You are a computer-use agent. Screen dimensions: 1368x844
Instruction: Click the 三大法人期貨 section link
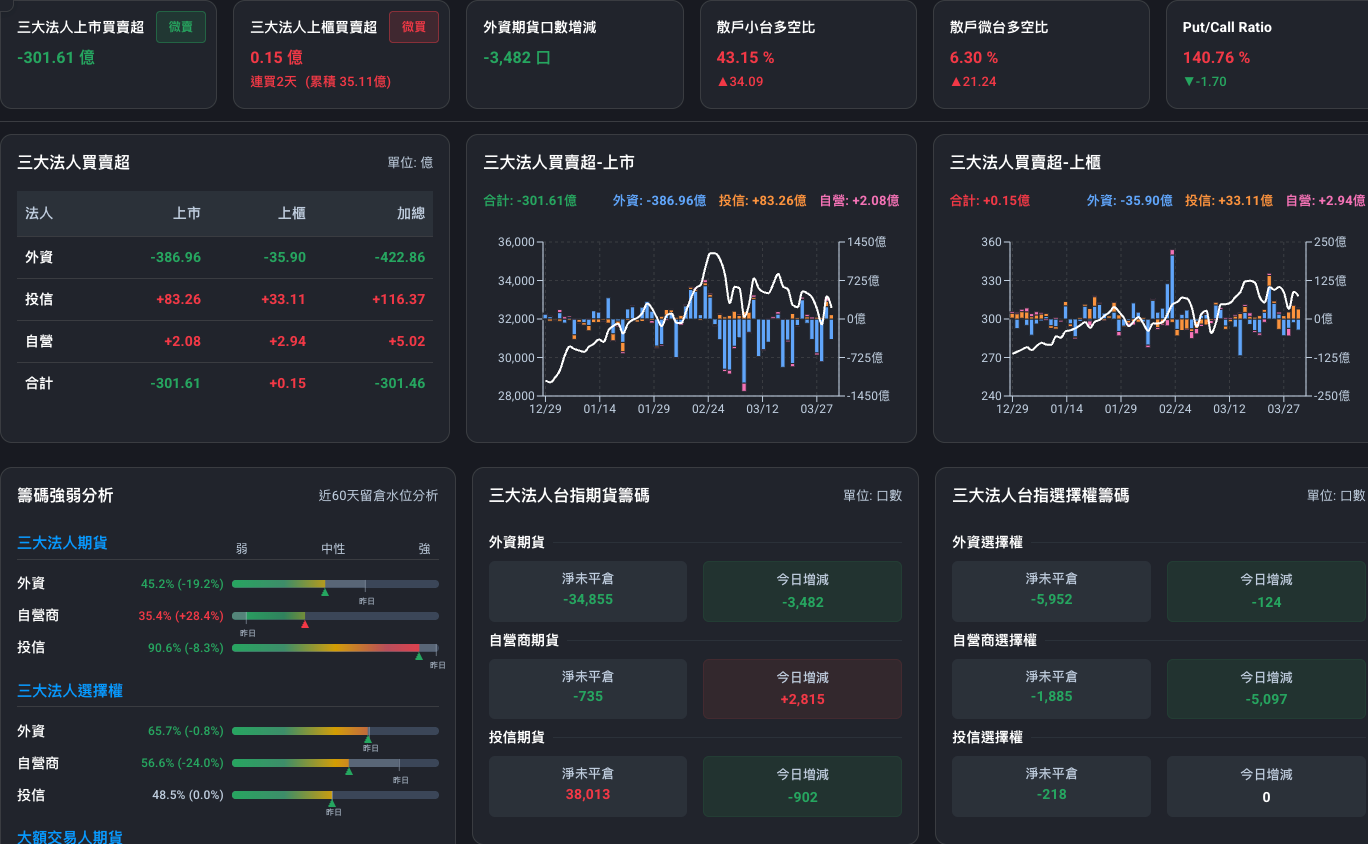pos(62,543)
